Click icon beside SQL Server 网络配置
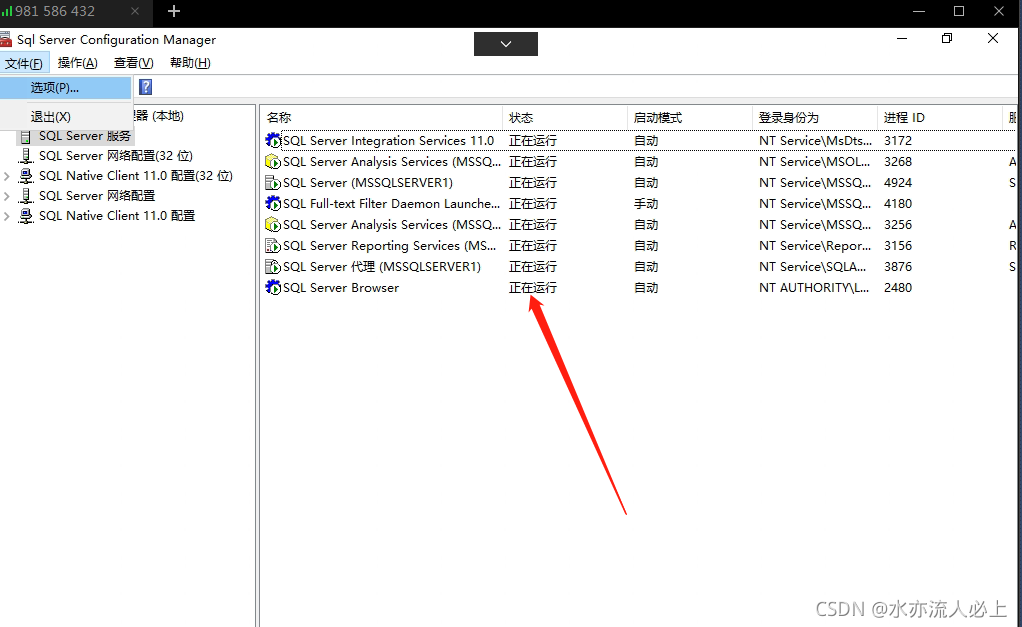 pos(26,196)
